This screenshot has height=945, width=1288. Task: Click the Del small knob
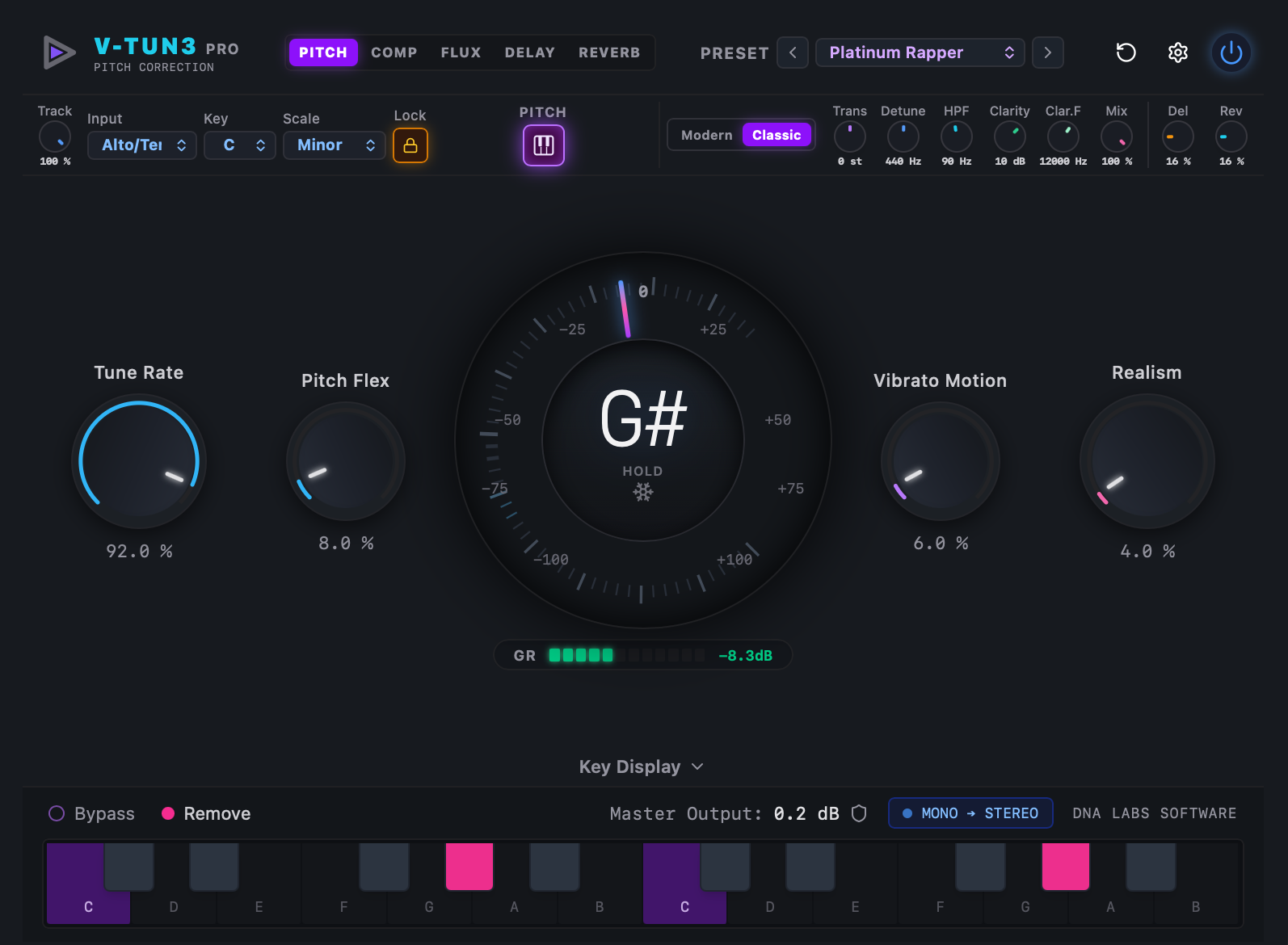click(1178, 136)
